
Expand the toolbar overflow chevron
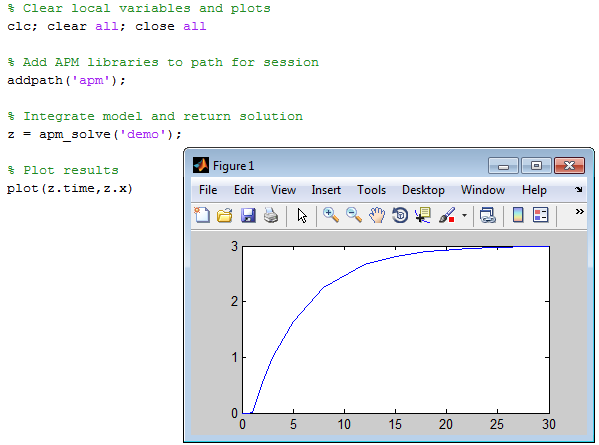click(580, 212)
